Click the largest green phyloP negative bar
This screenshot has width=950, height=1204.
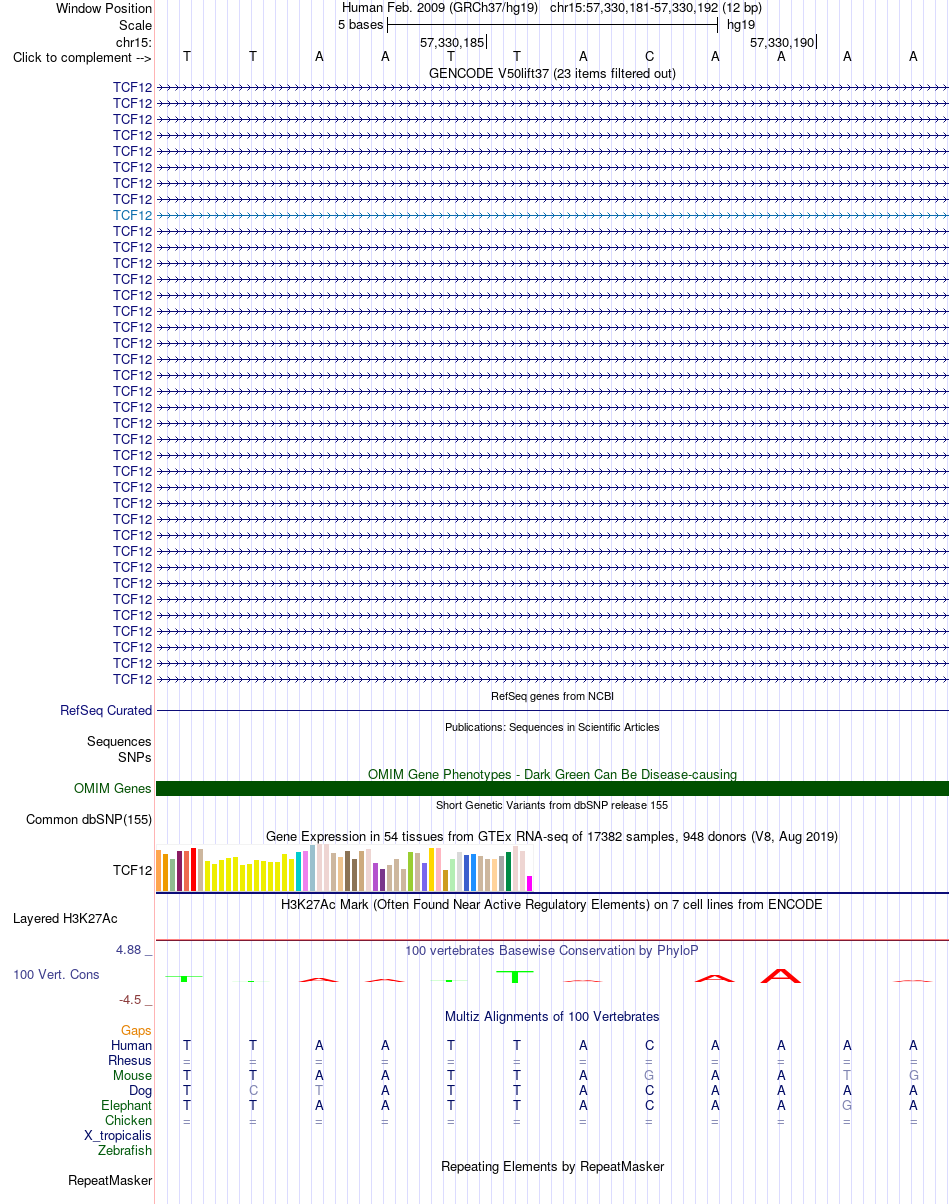[x=515, y=977]
